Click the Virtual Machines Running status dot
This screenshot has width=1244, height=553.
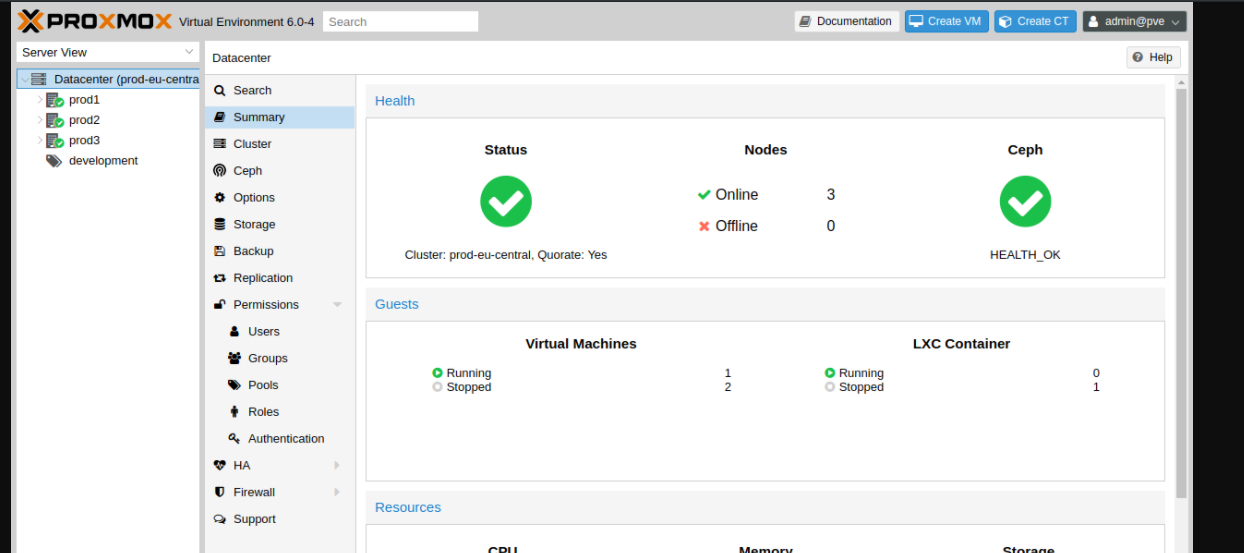pyautogui.click(x=437, y=373)
